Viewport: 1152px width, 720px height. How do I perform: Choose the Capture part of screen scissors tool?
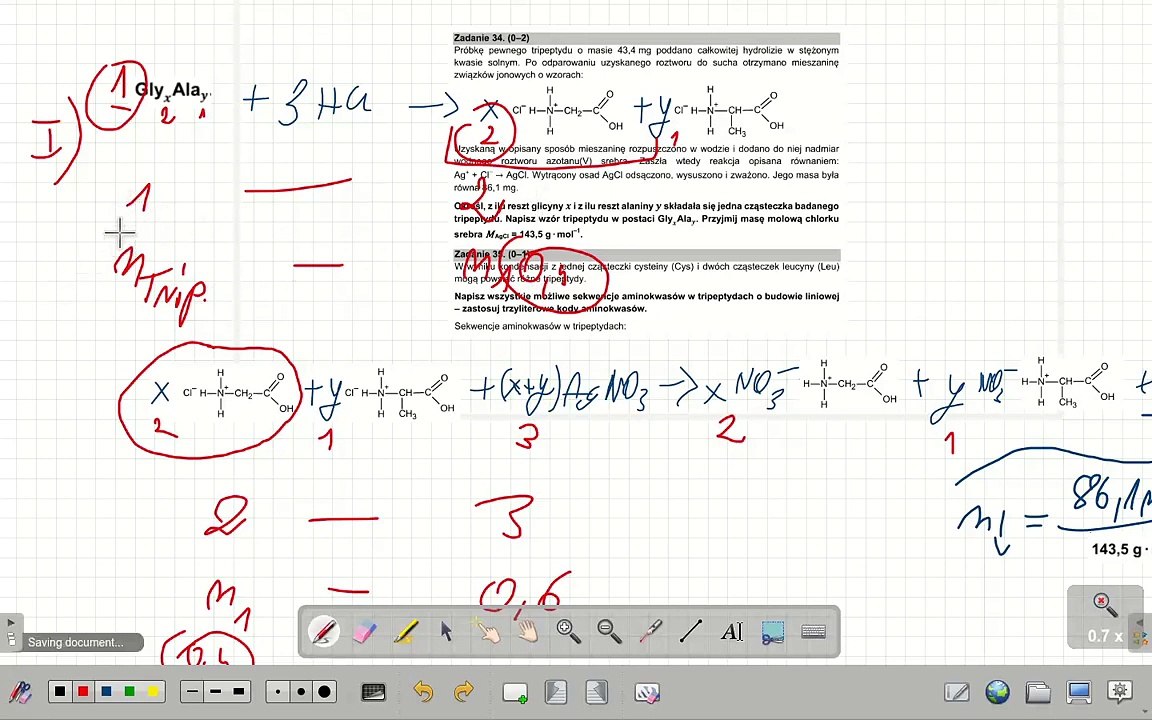click(773, 631)
